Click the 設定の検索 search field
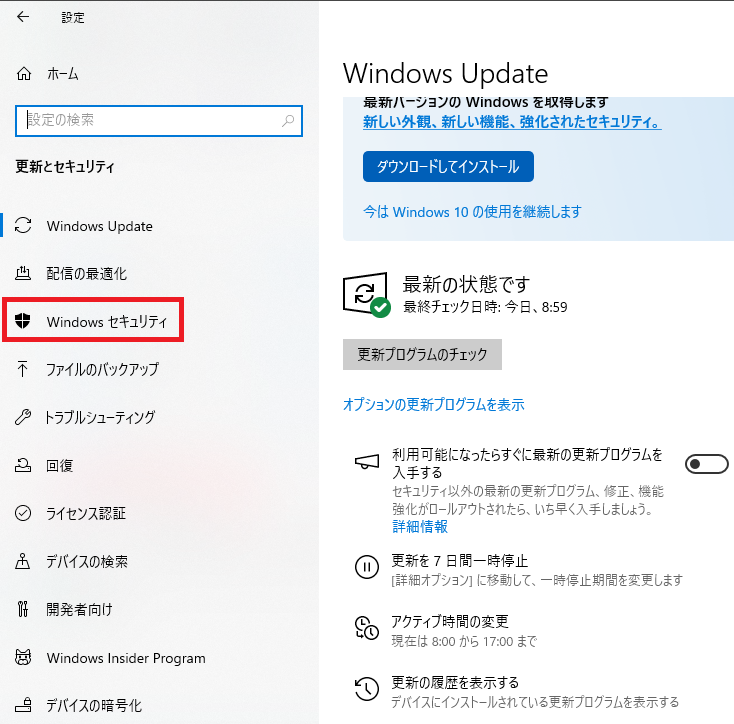 pos(150,120)
